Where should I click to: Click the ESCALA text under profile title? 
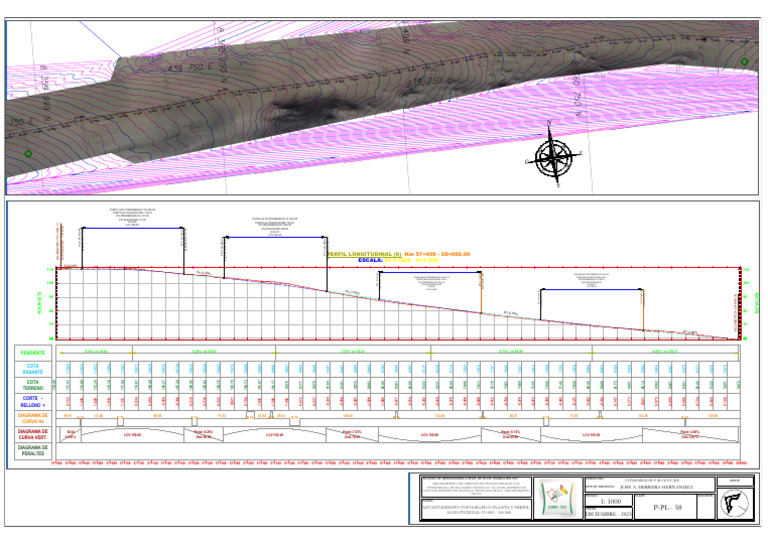tap(370, 260)
